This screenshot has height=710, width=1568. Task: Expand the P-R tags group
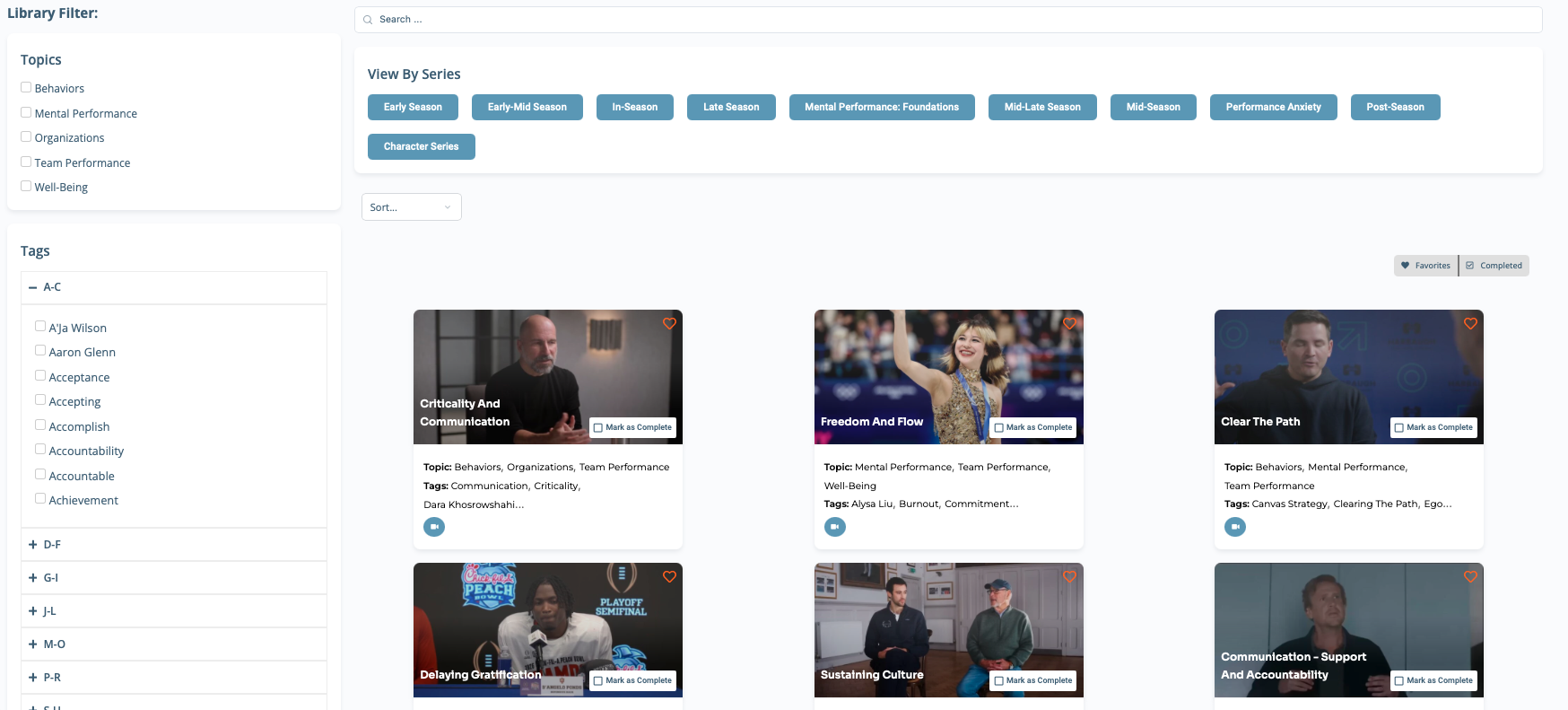(174, 678)
